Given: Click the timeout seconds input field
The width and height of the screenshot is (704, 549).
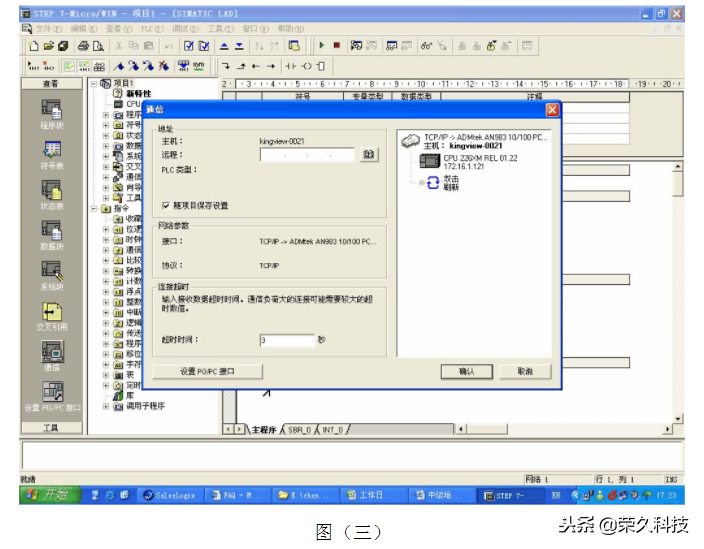Looking at the screenshot, I should (286, 341).
